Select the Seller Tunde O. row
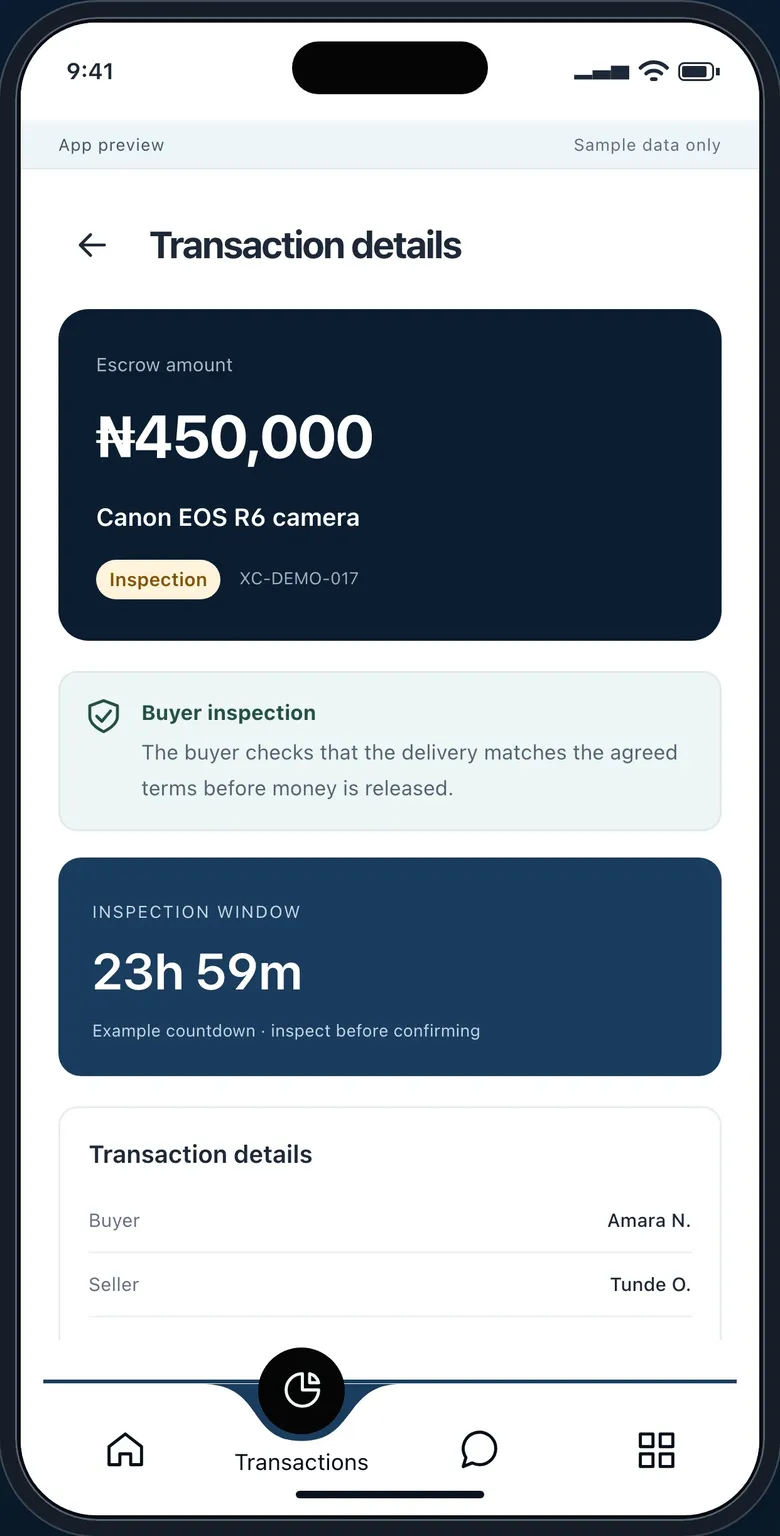This screenshot has height=1536, width=780. tap(390, 1285)
